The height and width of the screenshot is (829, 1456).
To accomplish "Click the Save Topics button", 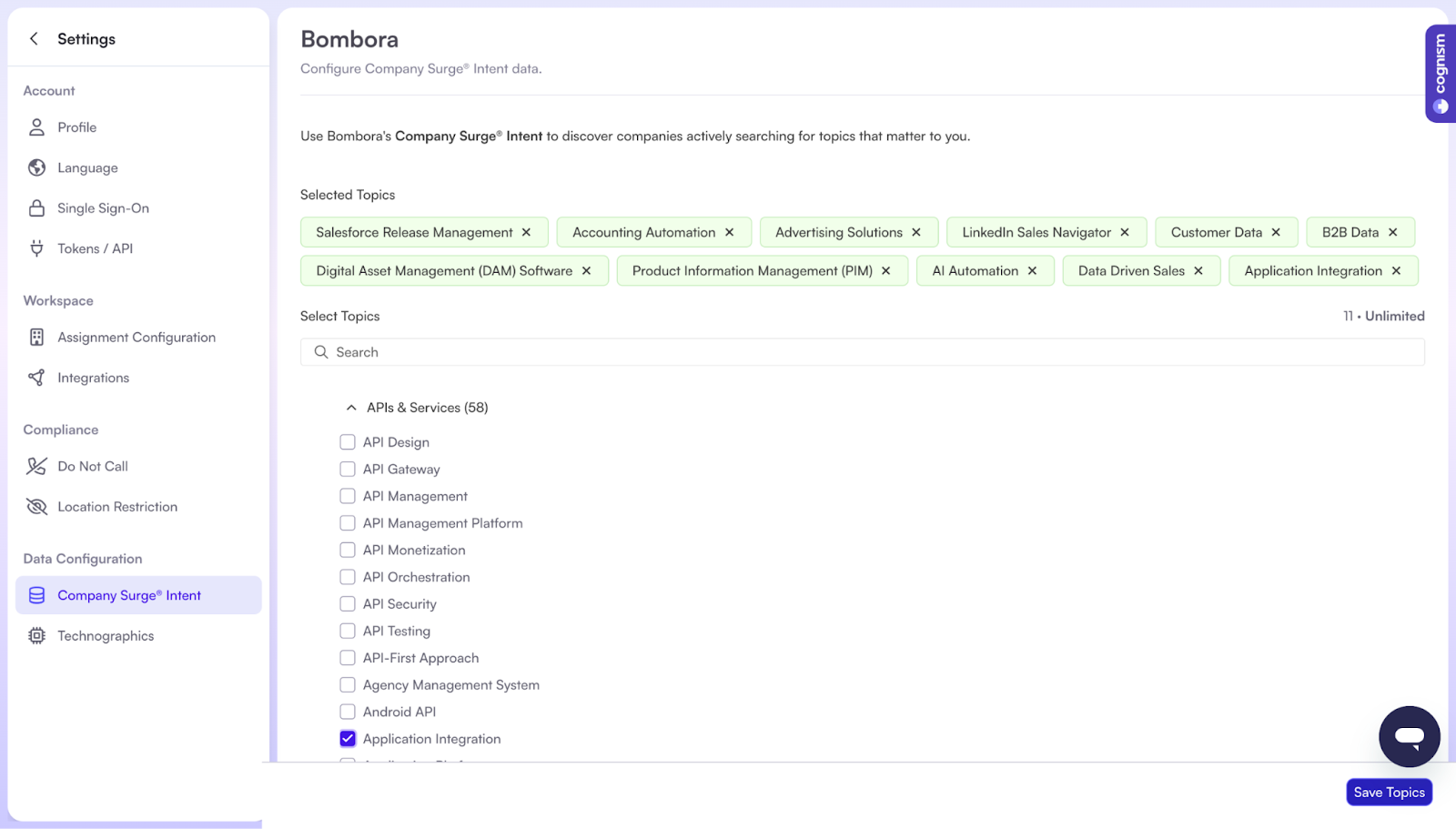I will point(1389,793).
